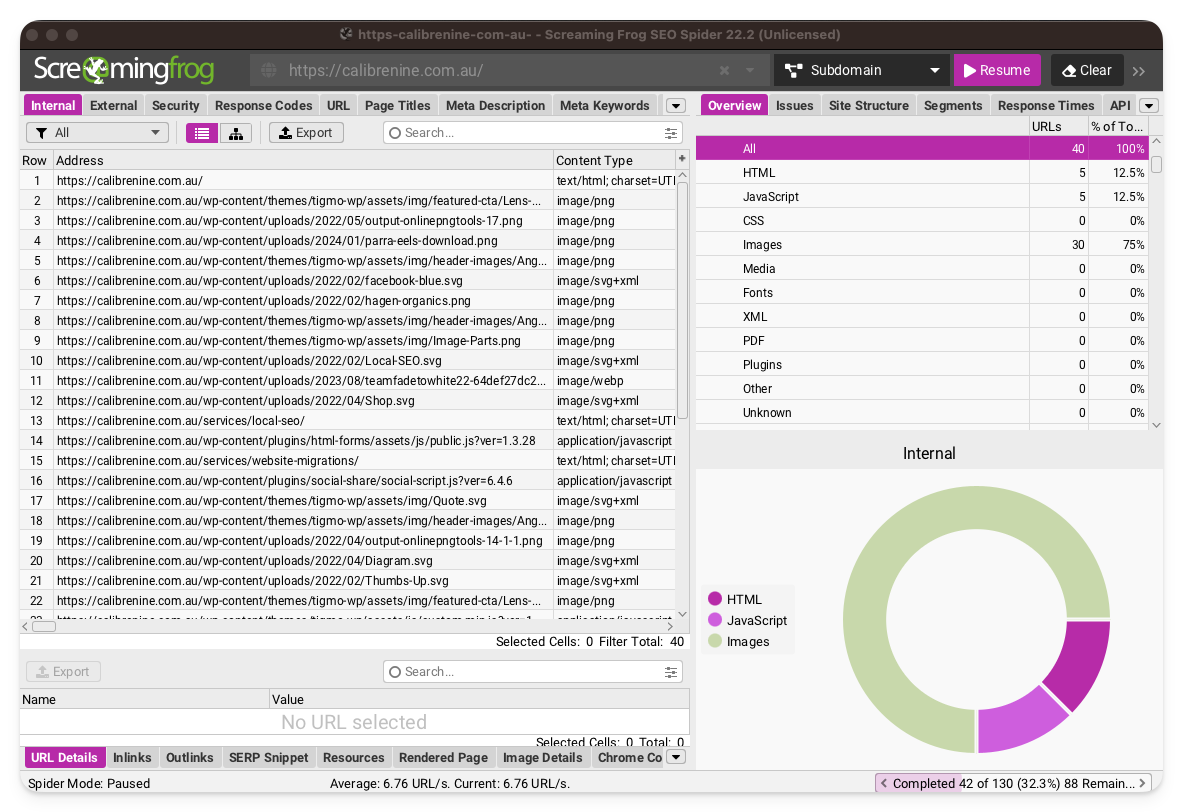Clear the URL bar with the X icon

(x=724, y=71)
